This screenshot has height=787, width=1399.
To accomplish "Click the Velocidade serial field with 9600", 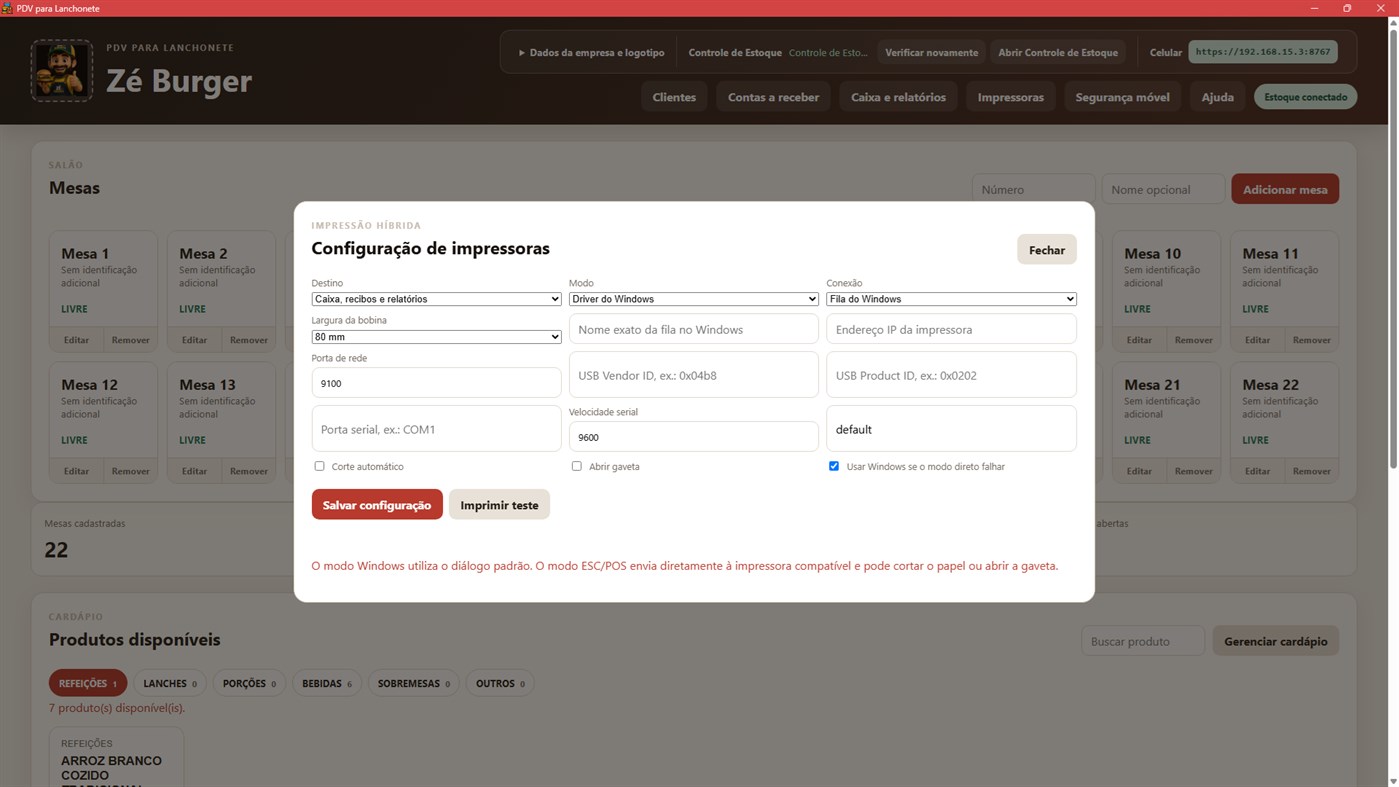I will [x=694, y=437].
